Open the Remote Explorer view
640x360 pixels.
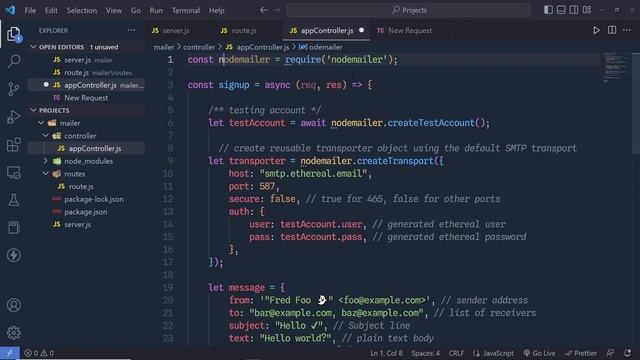click(x=13, y=173)
